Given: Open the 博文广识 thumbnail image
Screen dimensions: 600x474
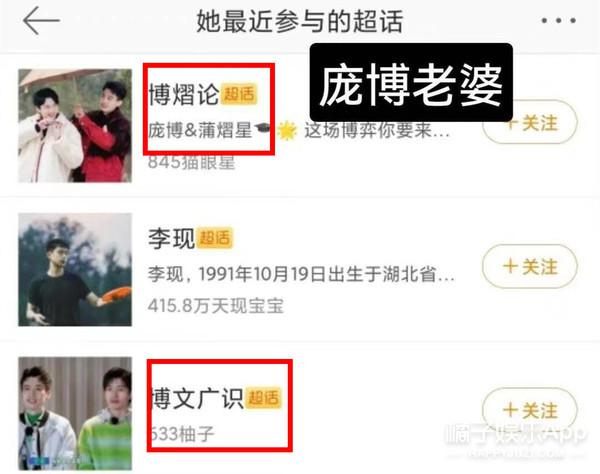Looking at the screenshot, I should pyautogui.click(x=75, y=414).
